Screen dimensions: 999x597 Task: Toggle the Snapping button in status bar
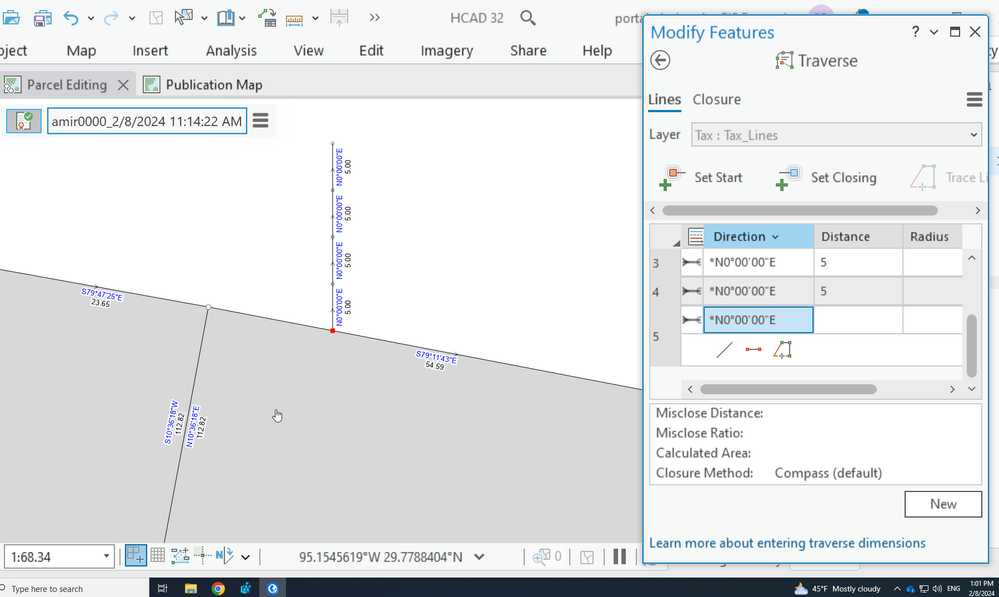pyautogui.click(x=135, y=556)
